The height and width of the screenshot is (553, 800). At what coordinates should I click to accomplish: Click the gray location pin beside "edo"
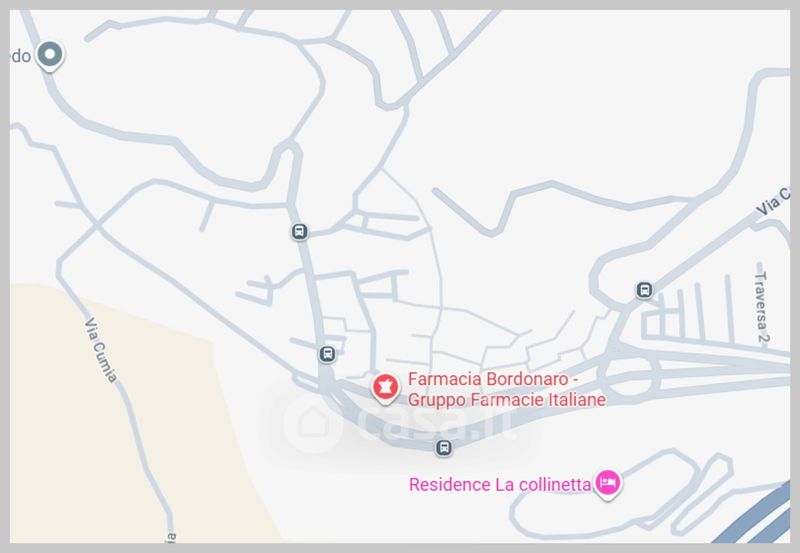[49, 55]
